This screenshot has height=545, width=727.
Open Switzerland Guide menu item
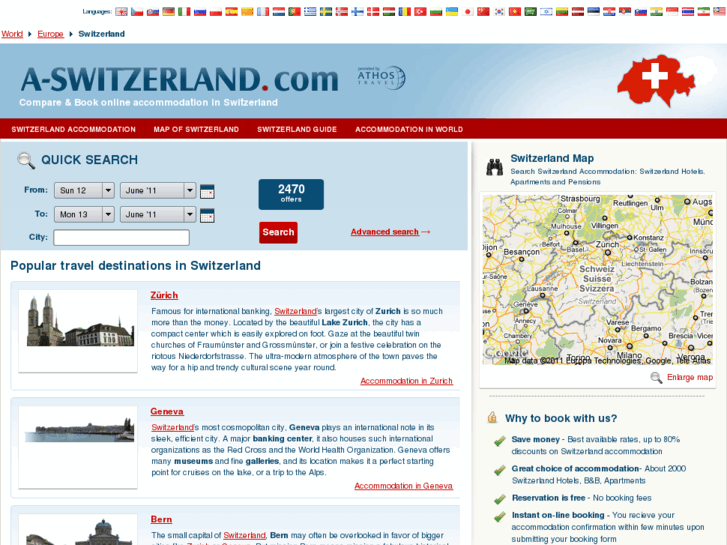297,129
